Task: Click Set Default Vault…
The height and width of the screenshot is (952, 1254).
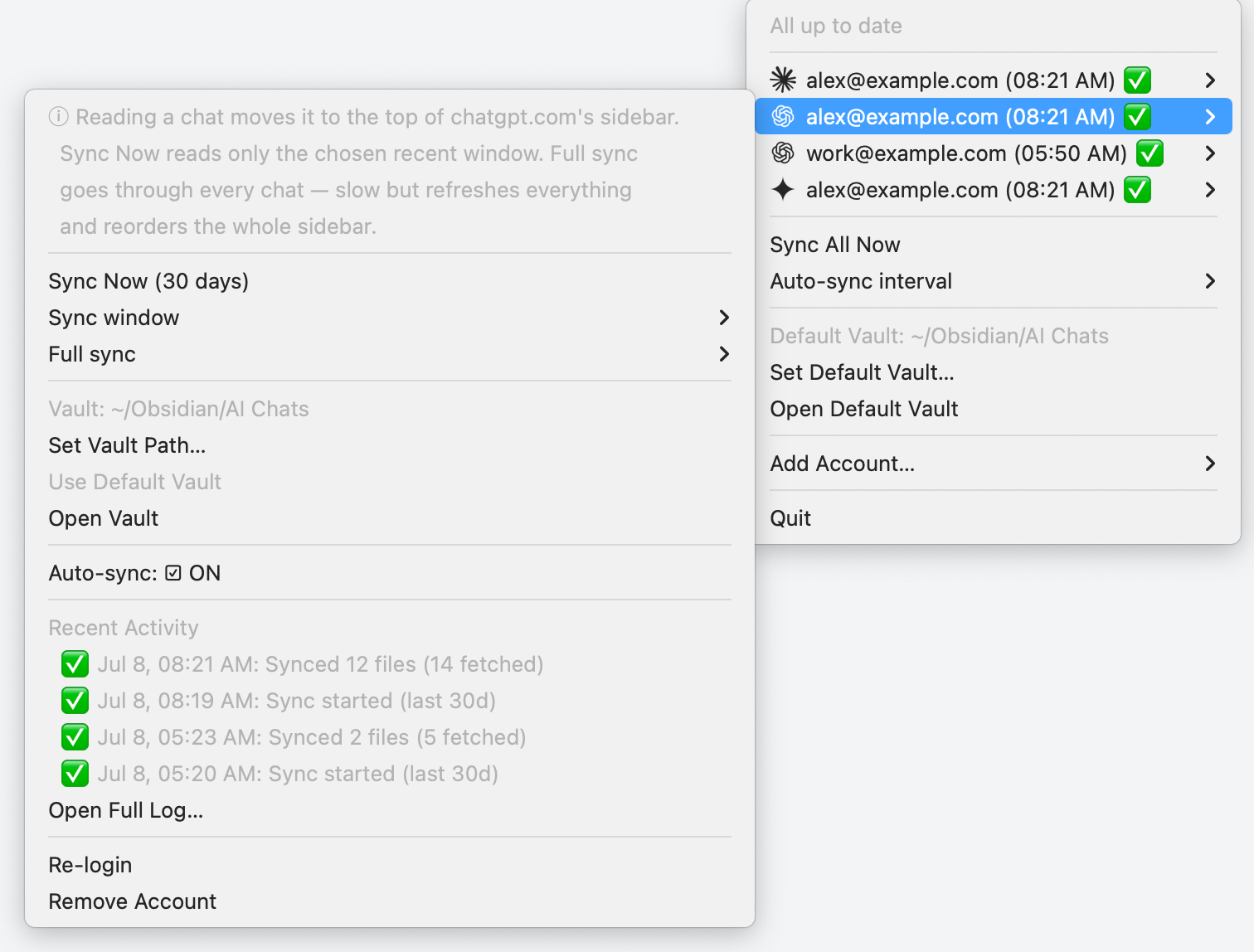Action: tap(994, 372)
